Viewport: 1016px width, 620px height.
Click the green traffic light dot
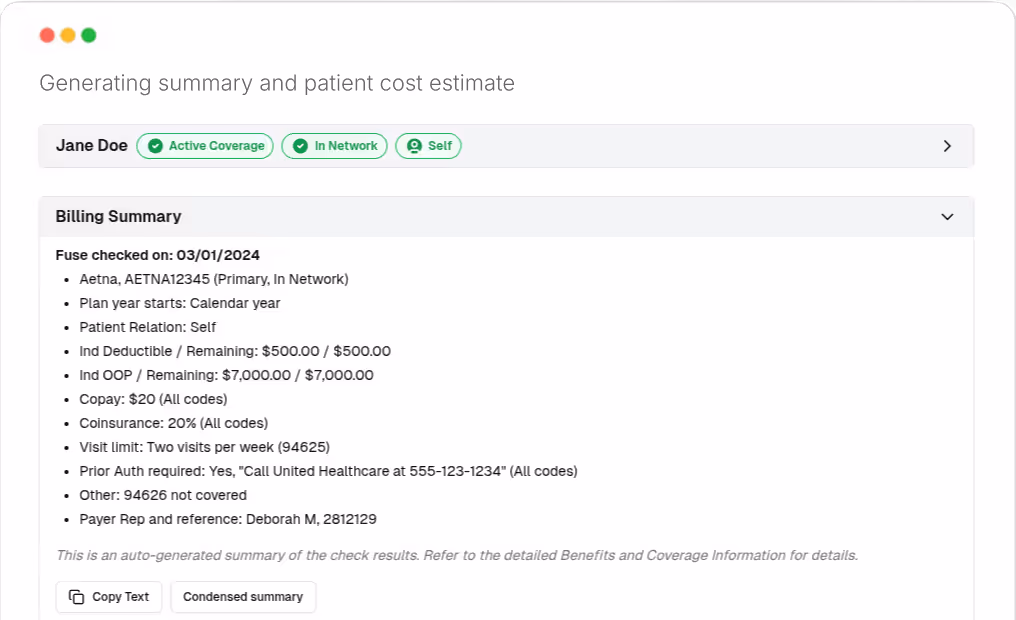[88, 34]
